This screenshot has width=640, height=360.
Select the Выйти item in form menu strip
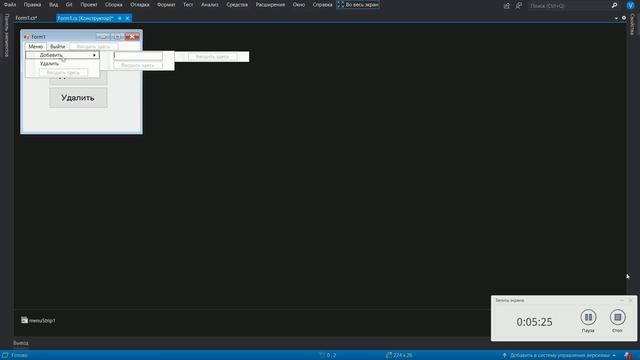click(58, 47)
